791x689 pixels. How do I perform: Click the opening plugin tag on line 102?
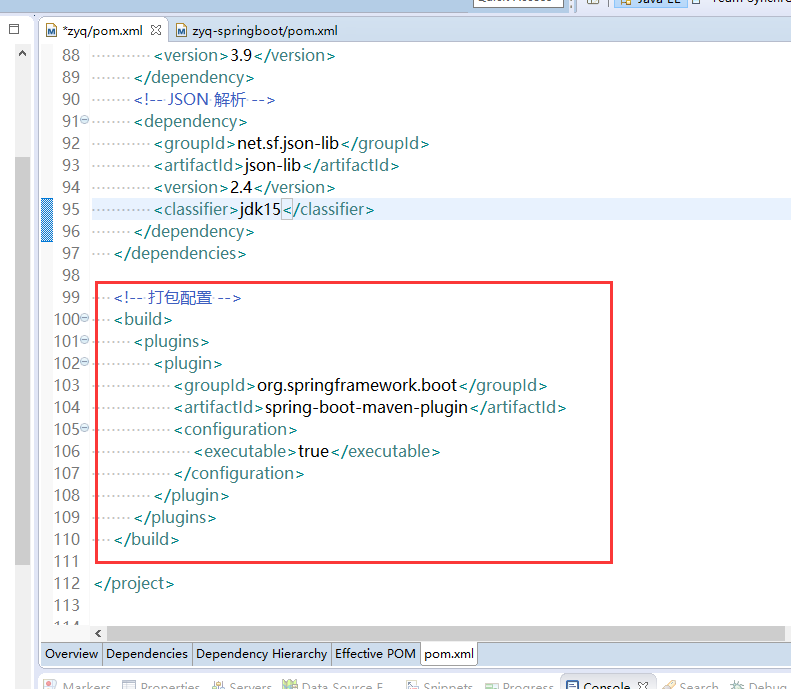[188, 364]
